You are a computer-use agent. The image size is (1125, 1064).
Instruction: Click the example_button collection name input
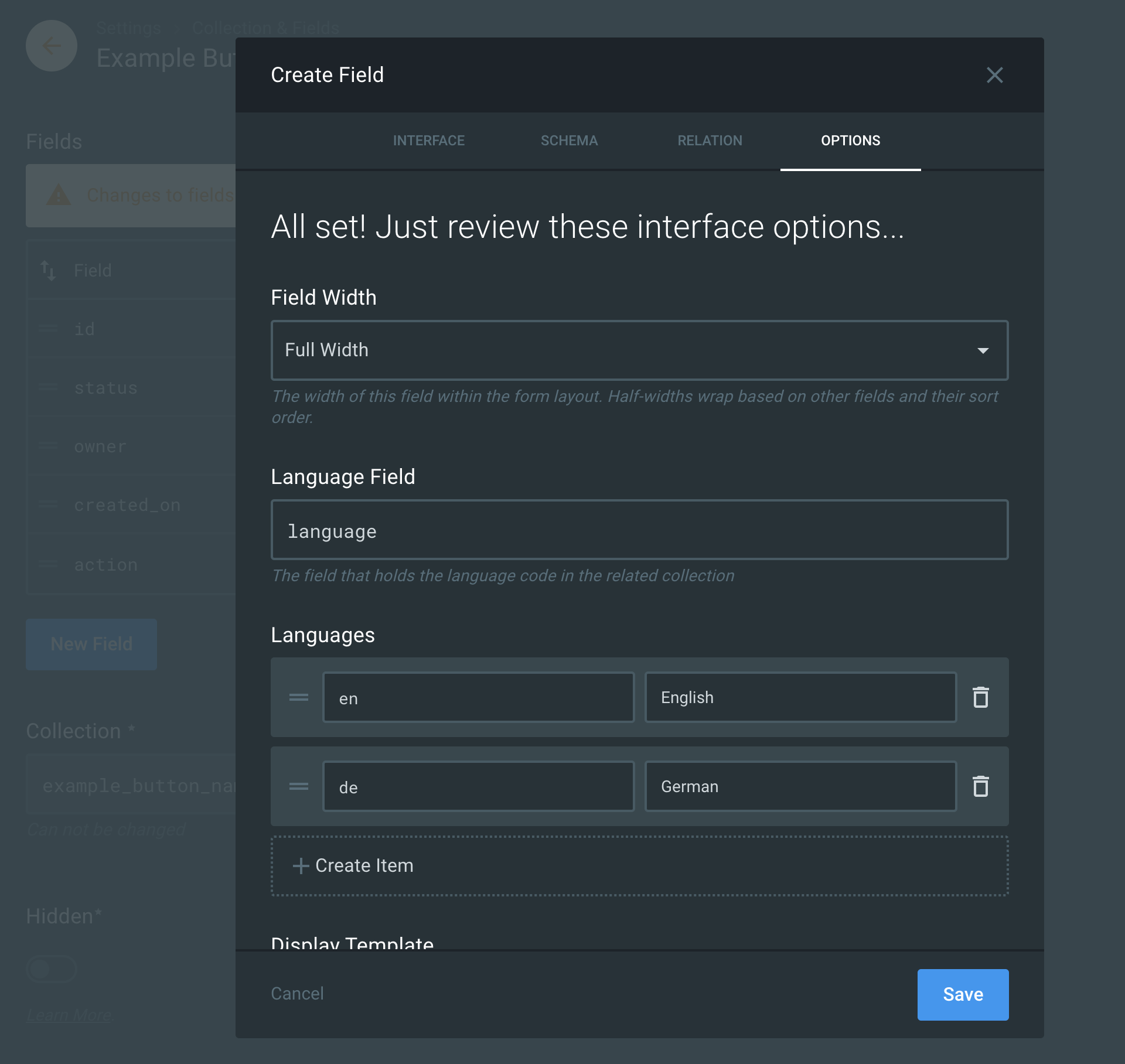point(131,785)
